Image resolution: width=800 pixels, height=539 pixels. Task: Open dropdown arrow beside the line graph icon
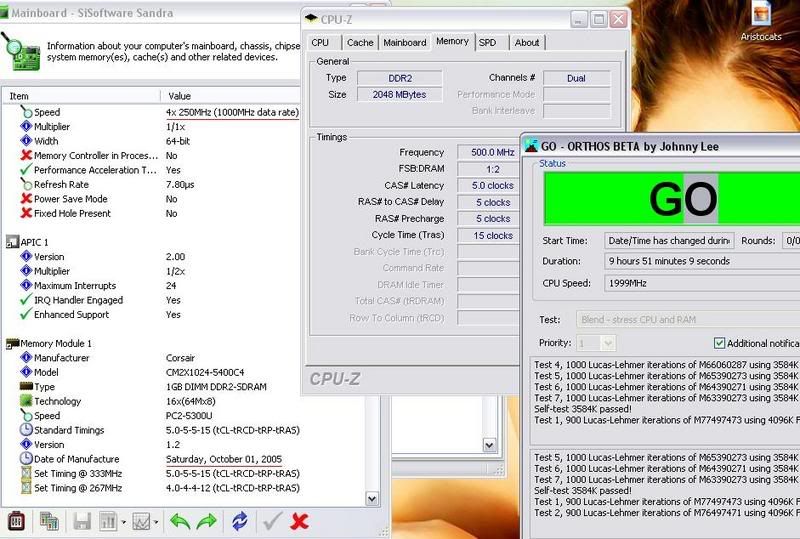point(156,522)
